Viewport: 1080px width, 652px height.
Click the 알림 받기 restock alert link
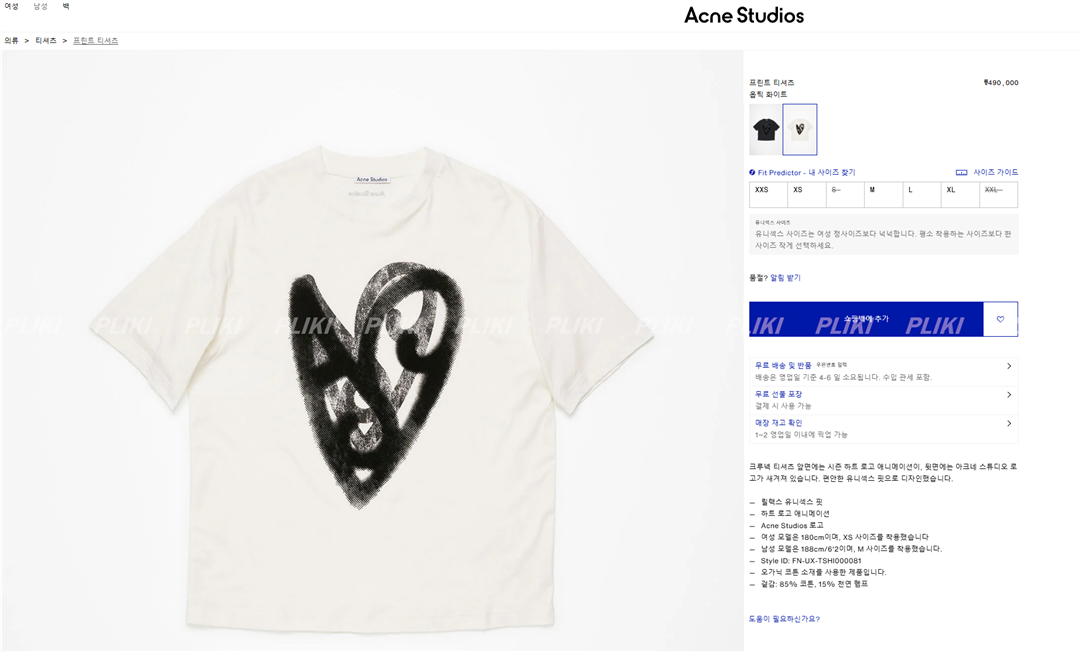click(785, 277)
